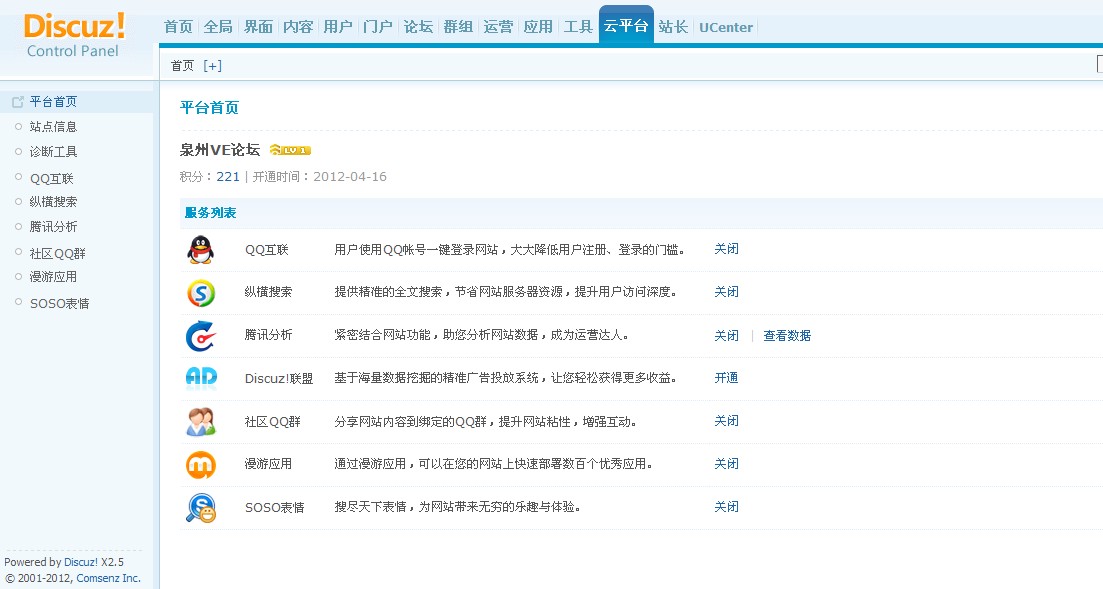
Task: Open 腾讯分析 in the sidebar
Action: pos(53,227)
